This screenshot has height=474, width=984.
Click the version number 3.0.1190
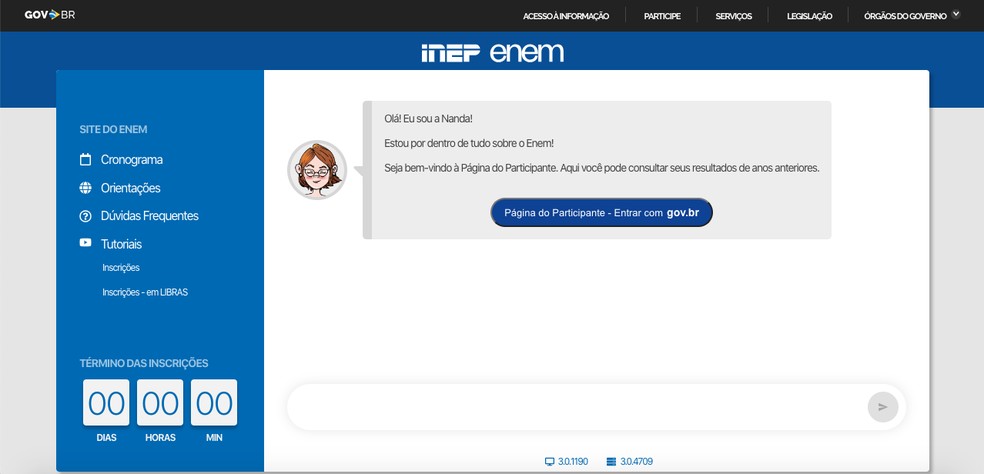tap(573, 461)
